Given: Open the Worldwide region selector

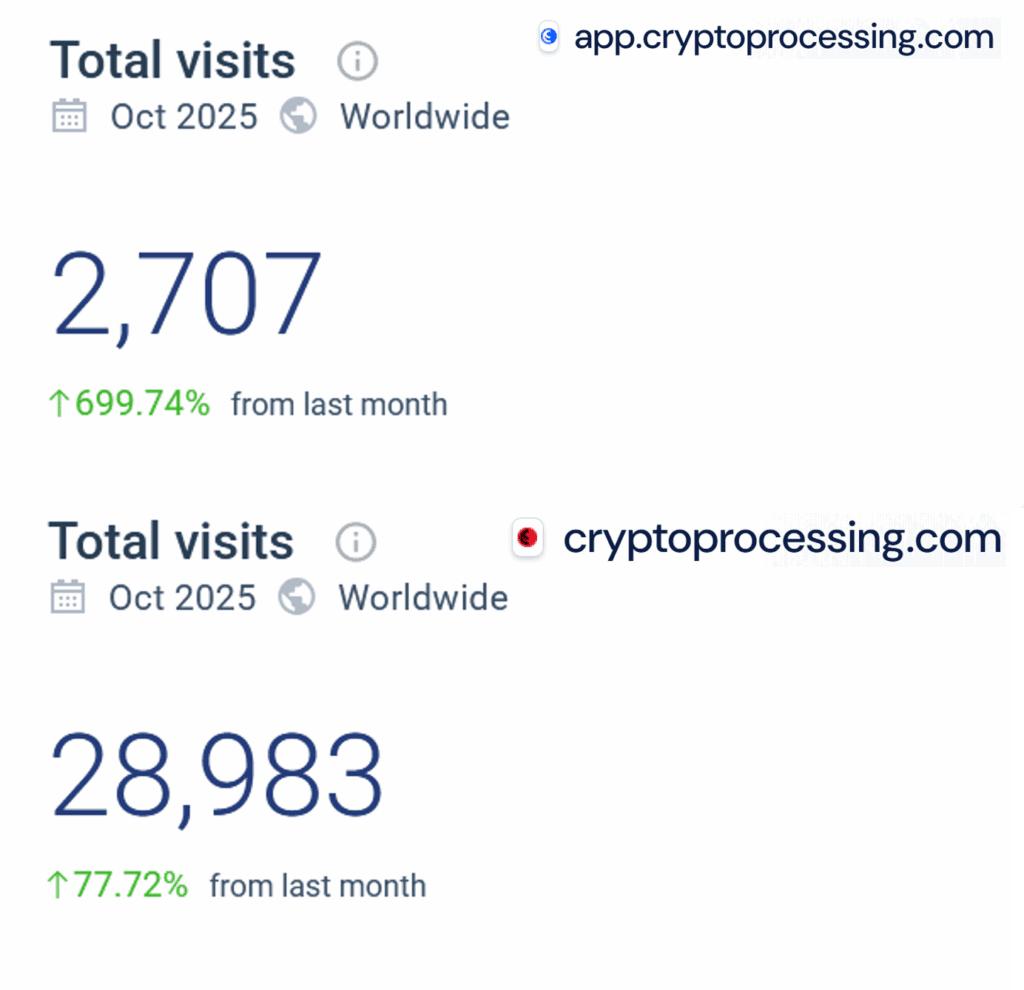Looking at the screenshot, I should [424, 116].
